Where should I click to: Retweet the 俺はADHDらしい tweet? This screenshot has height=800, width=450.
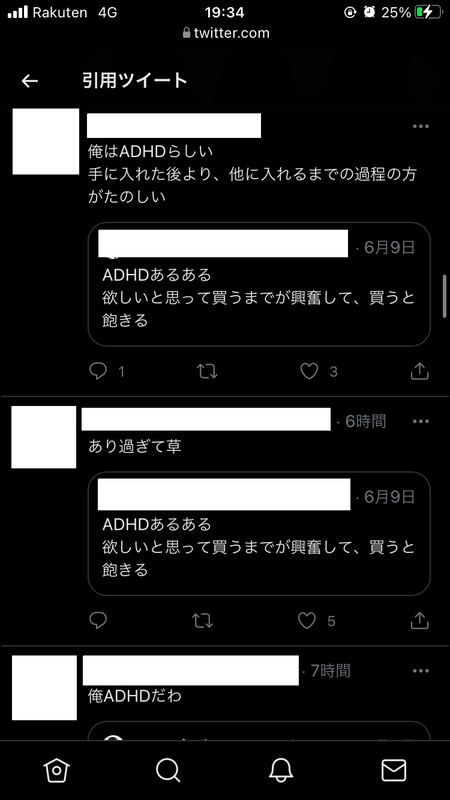click(207, 371)
